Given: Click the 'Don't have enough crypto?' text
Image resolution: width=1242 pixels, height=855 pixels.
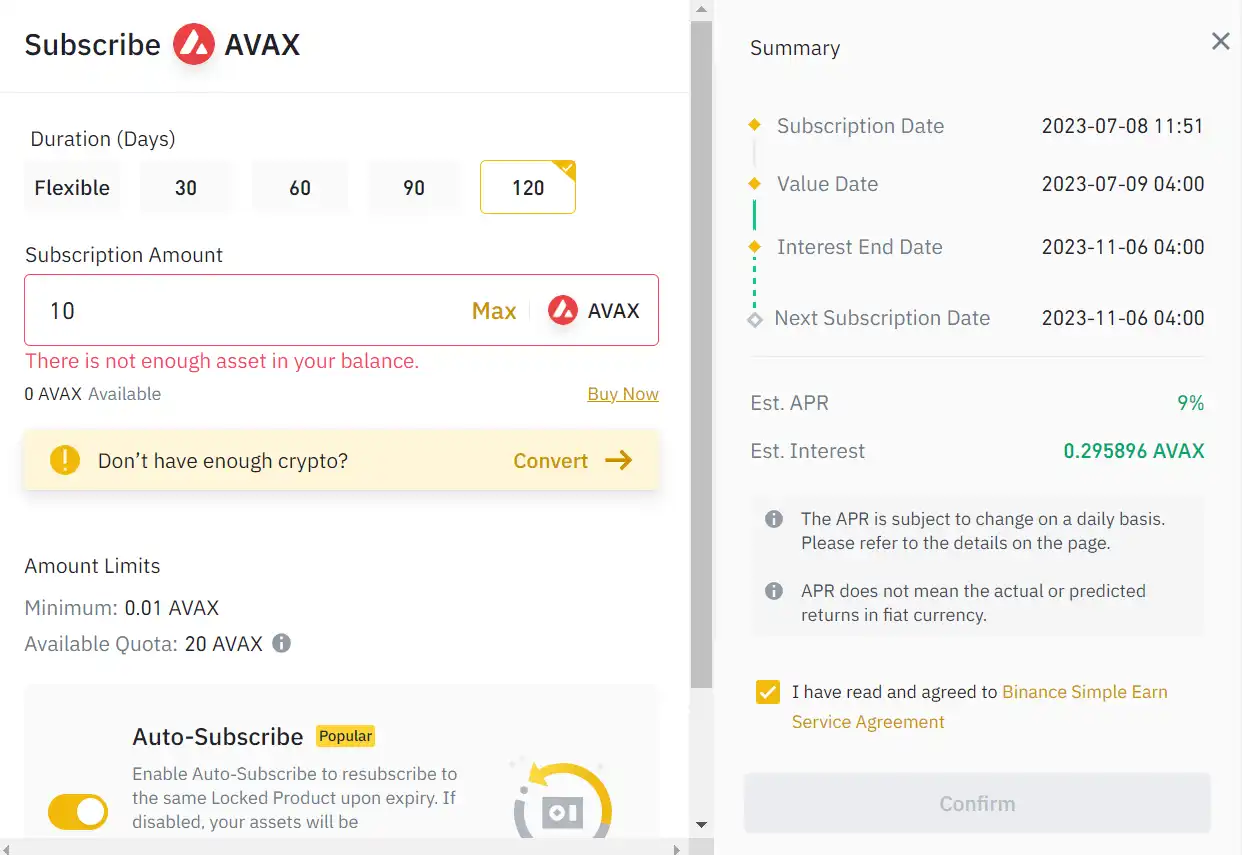Looking at the screenshot, I should [223, 461].
